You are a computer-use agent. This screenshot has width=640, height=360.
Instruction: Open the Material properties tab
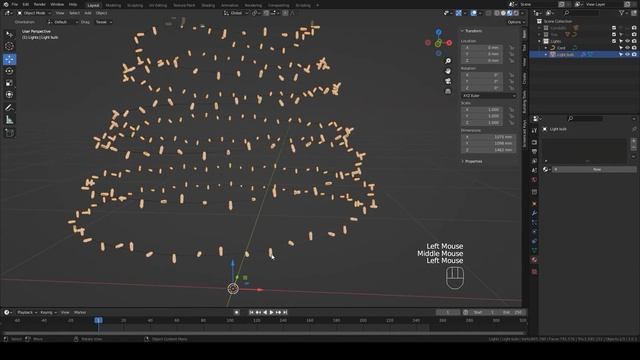coord(534,260)
